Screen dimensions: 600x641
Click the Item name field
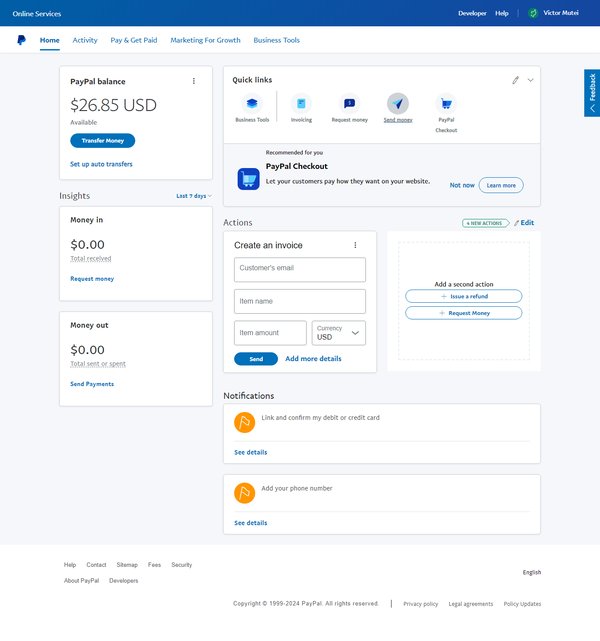coord(300,301)
